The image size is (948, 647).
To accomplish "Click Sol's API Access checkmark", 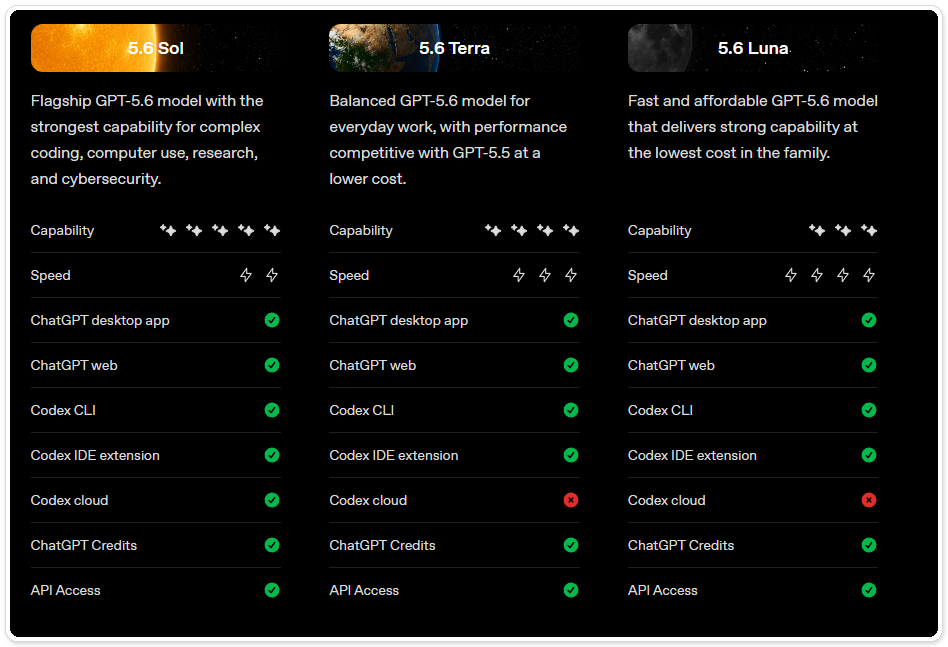I will click(272, 590).
